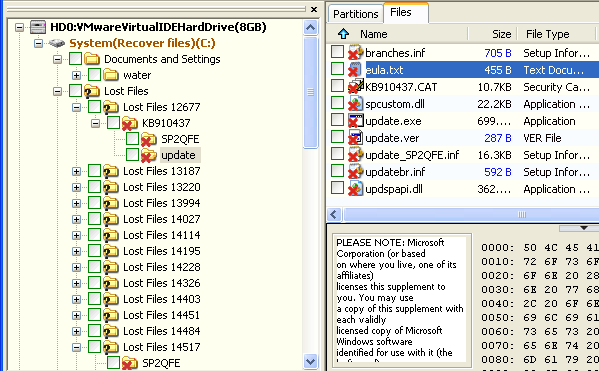Check the Documents and Settings checkbox
Image resolution: width=599 pixels, height=371 pixels.
pyautogui.click(x=76, y=59)
